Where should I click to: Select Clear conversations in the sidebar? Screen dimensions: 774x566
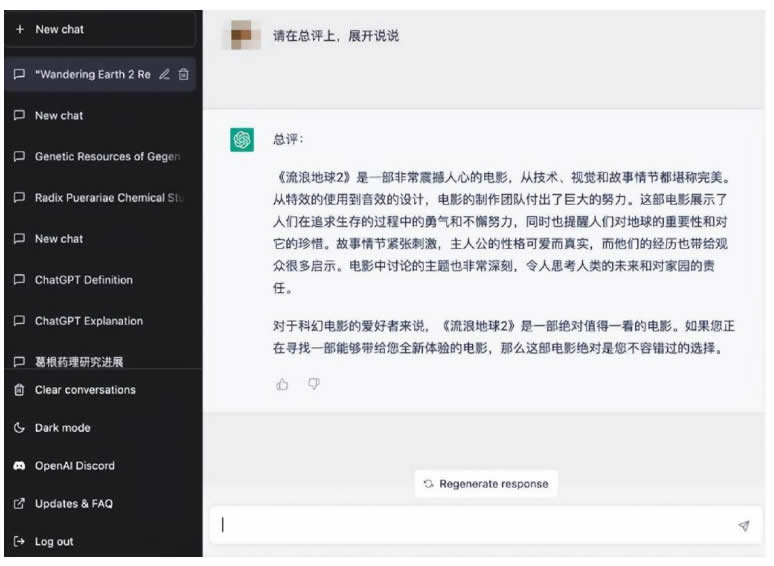point(84,390)
